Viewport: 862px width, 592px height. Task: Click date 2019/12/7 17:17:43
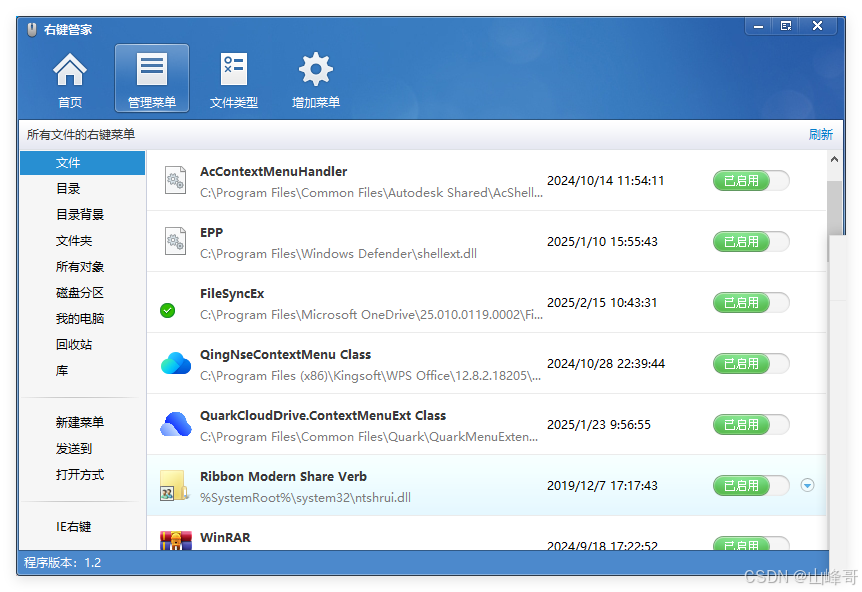click(x=602, y=485)
